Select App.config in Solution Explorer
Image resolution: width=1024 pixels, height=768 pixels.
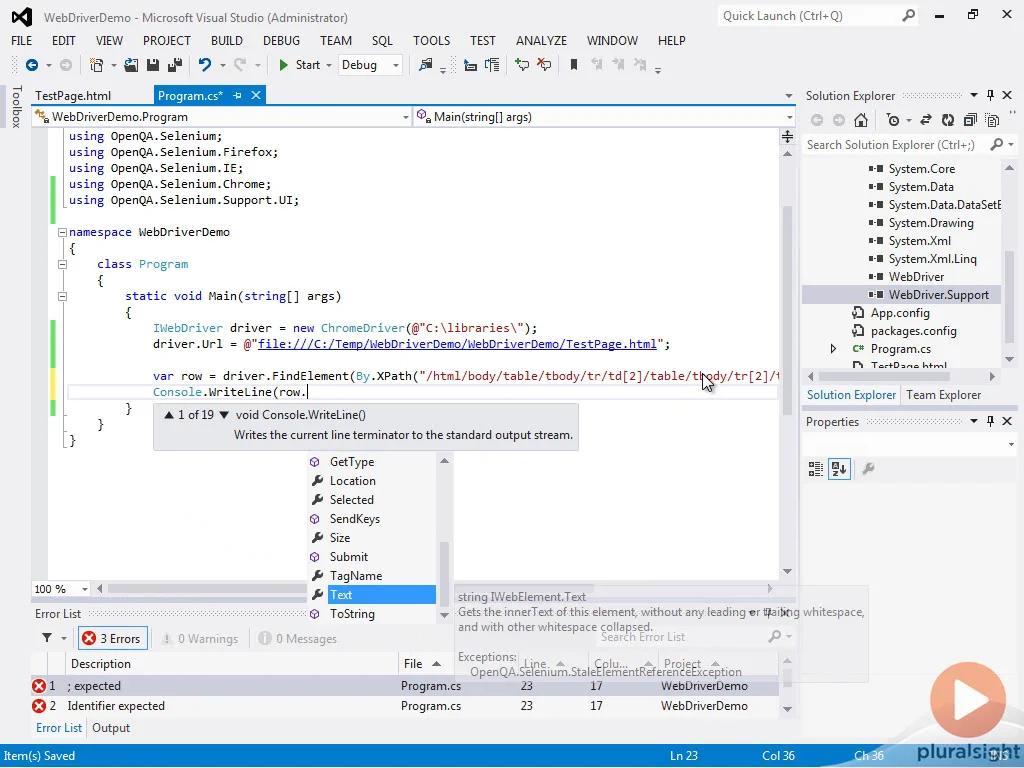[x=899, y=313]
